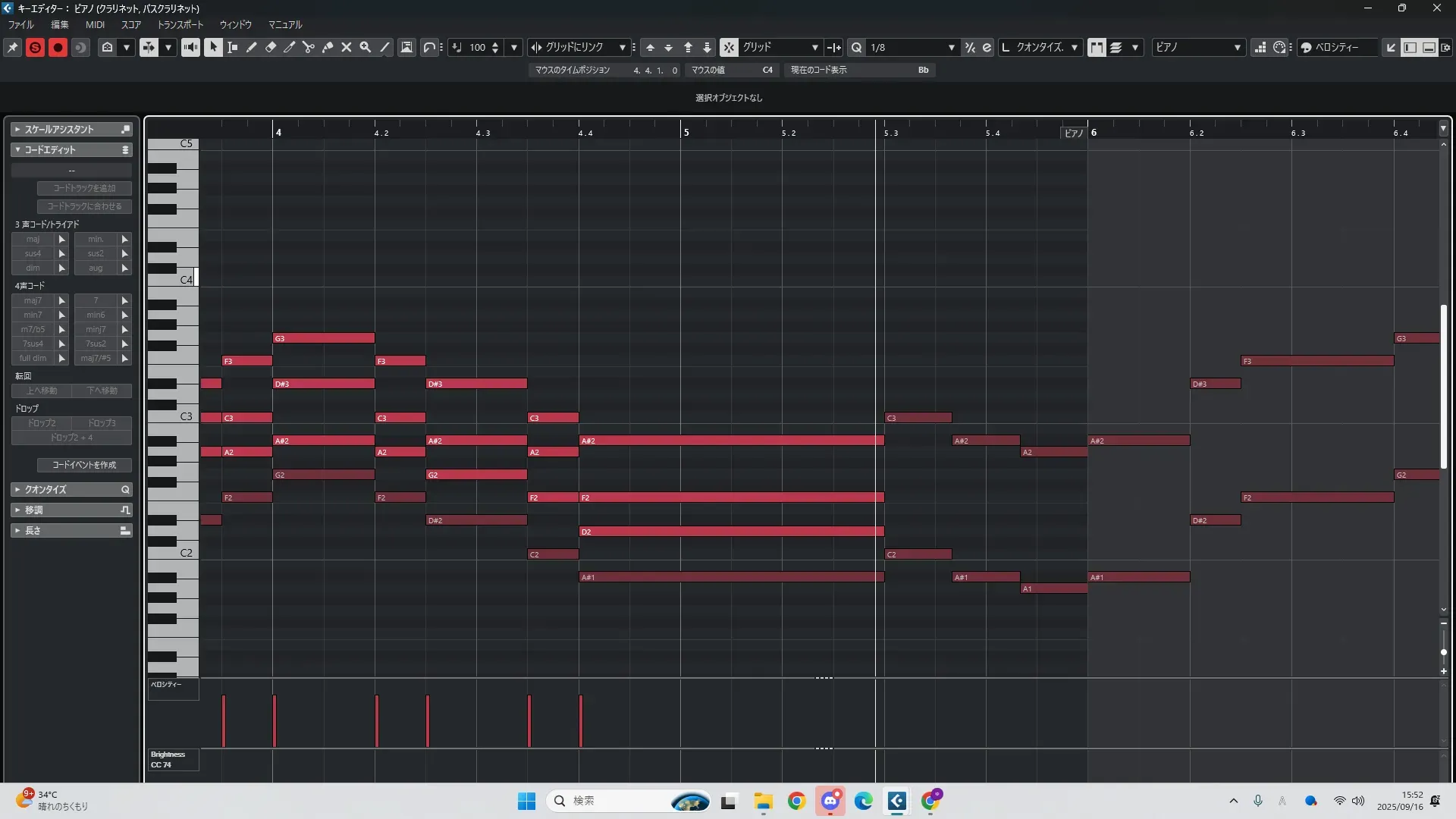Click the コードイベントを作成 button
The image size is (1456, 819).
[84, 465]
